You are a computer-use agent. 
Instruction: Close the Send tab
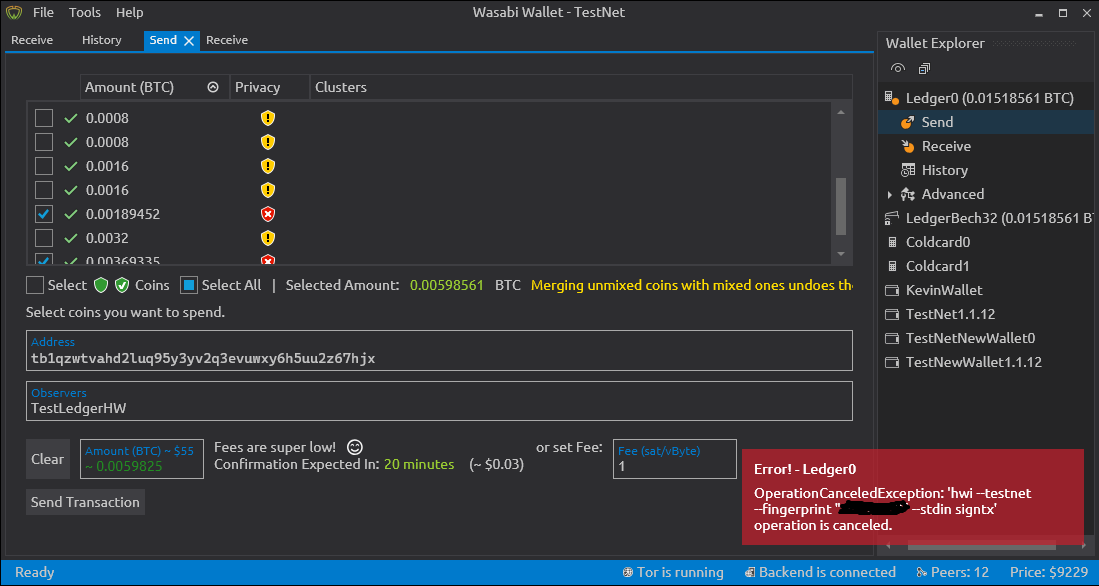(x=189, y=41)
